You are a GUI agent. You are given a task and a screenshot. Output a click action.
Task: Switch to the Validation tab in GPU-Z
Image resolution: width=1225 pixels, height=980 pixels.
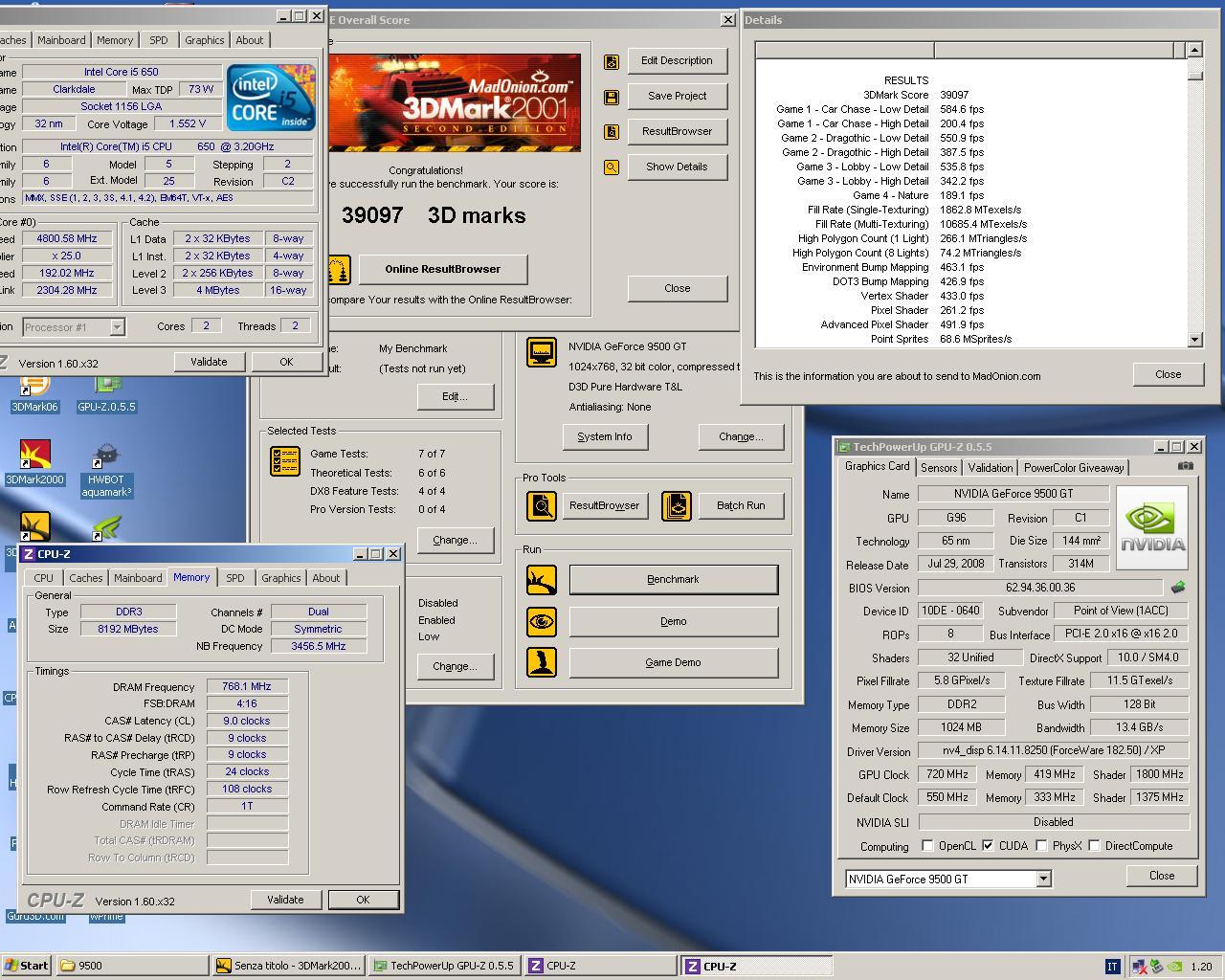point(990,468)
